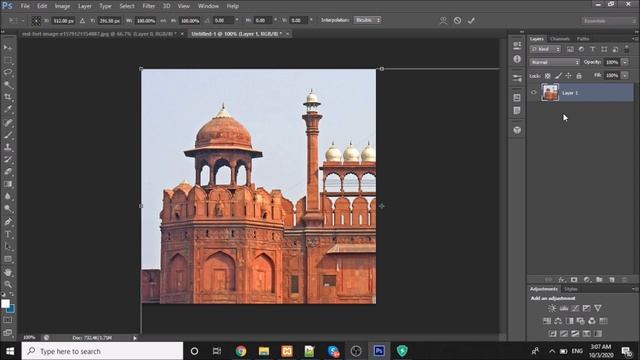
Task: Open the File menu
Action: (25, 6)
